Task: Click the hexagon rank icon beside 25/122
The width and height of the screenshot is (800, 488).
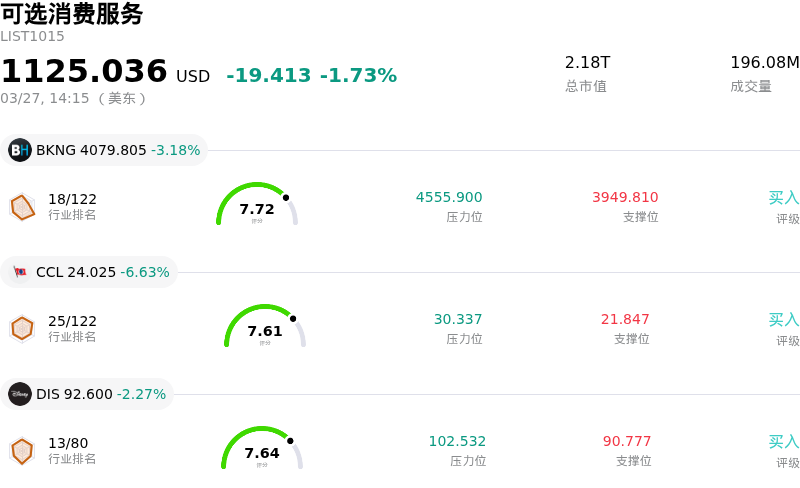Action: pos(22,328)
